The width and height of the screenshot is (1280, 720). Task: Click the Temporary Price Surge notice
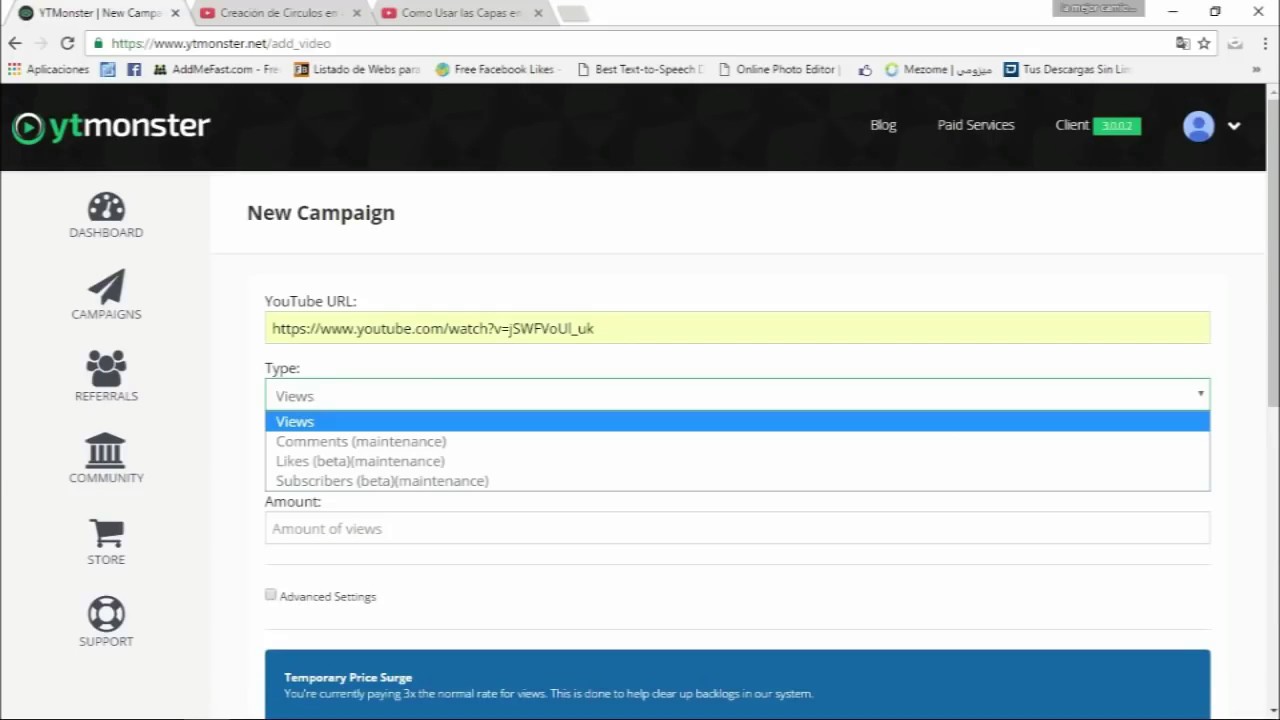pos(737,685)
